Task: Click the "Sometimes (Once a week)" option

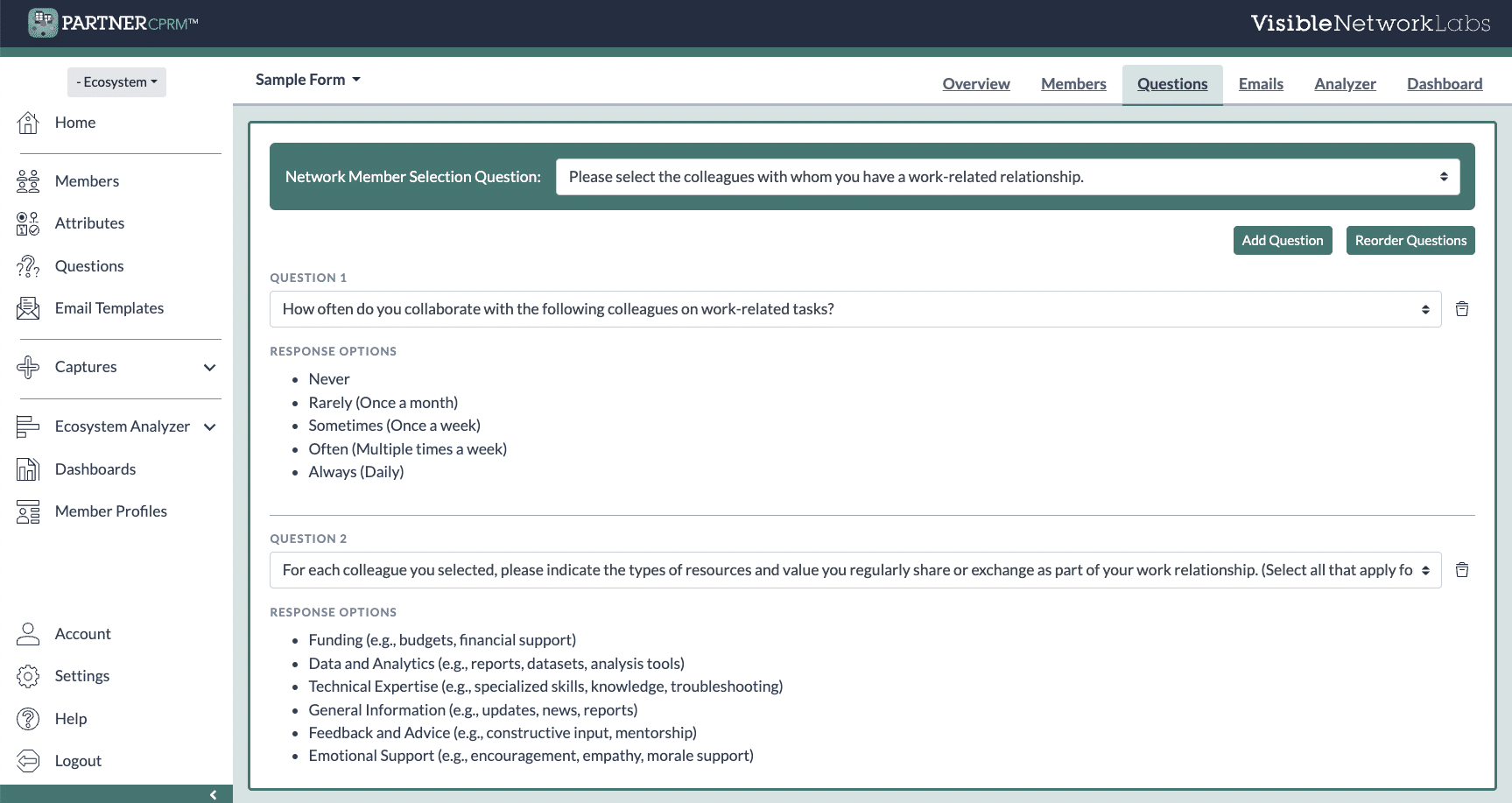Action: [395, 426]
